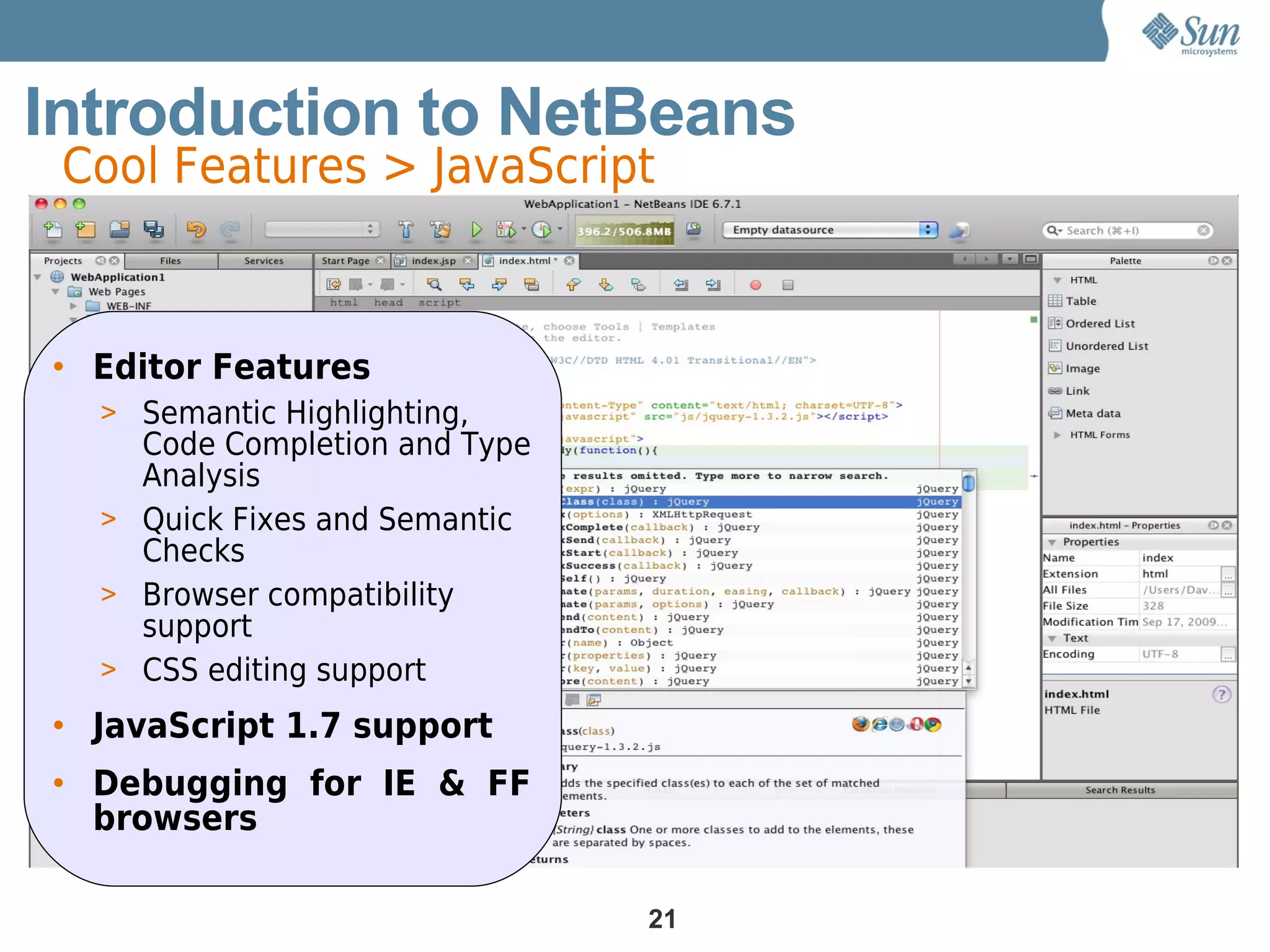
Task: Click the New File toolbar icon
Action: tap(53, 230)
